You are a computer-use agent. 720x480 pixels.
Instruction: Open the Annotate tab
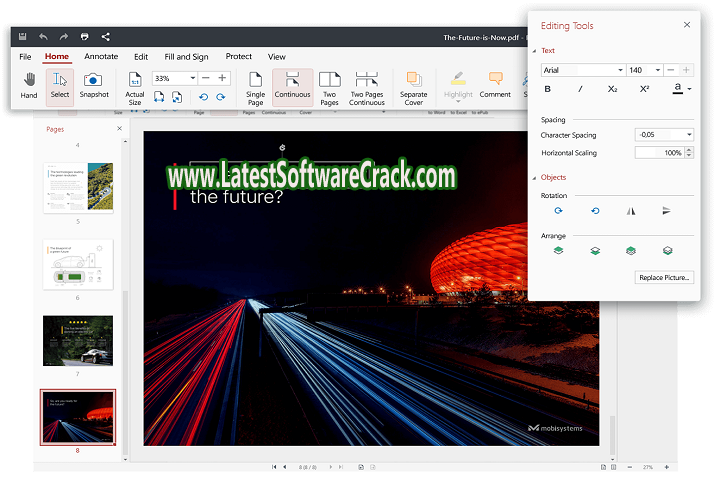[x=101, y=56]
